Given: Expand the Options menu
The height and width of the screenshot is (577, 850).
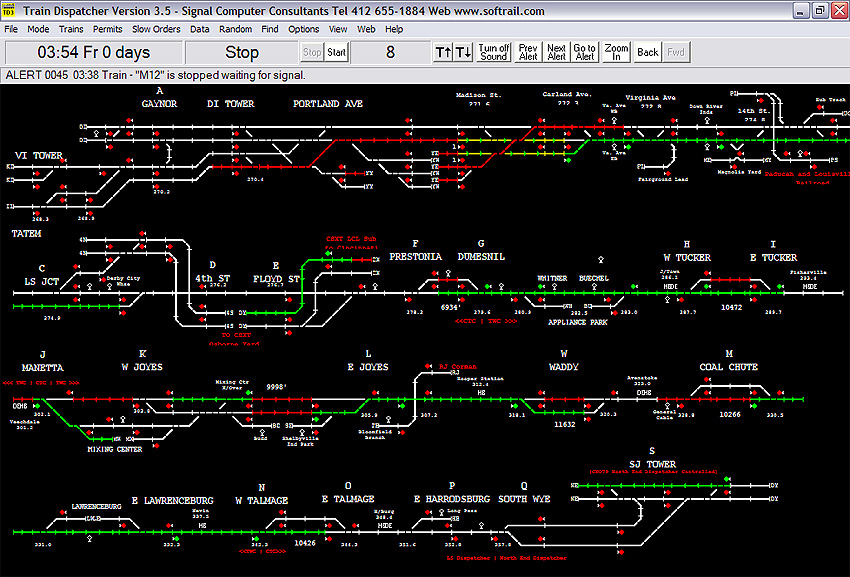Looking at the screenshot, I should tap(304, 29).
